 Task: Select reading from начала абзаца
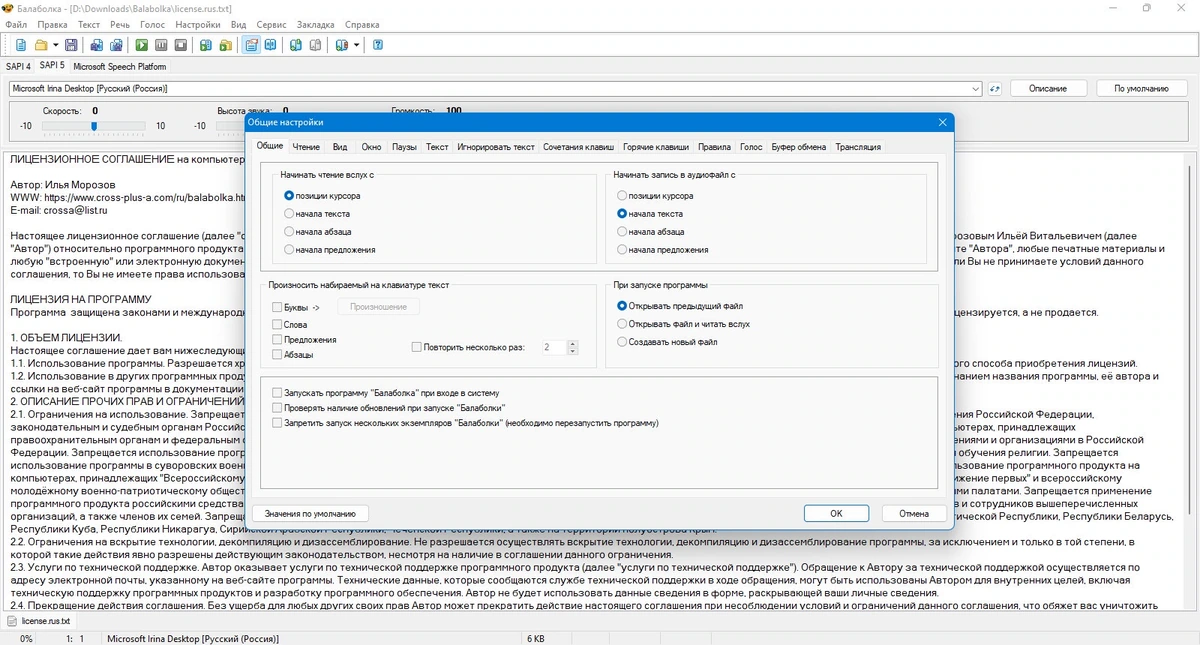point(289,232)
